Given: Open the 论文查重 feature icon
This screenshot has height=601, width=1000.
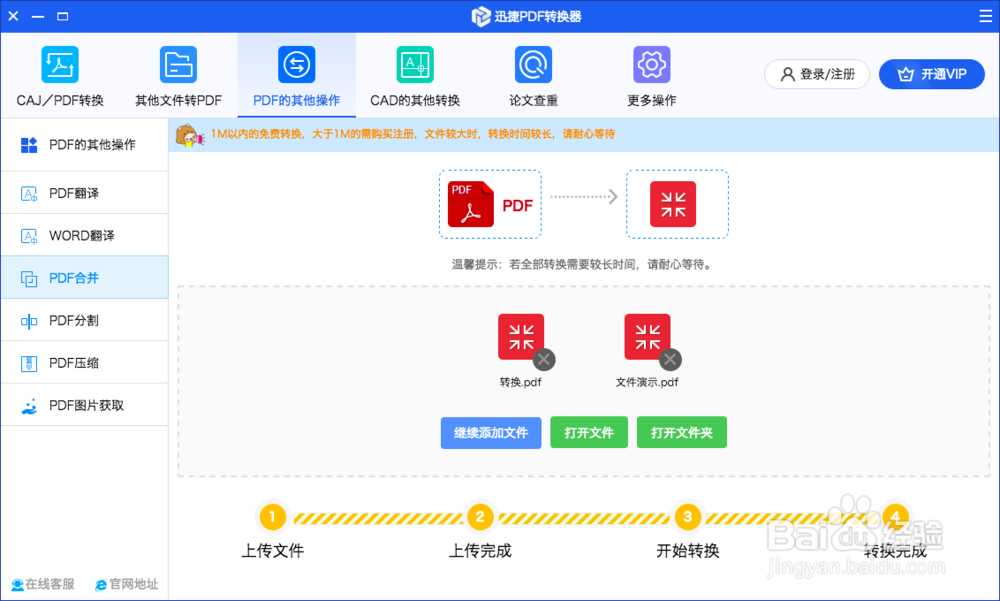Looking at the screenshot, I should pyautogui.click(x=533, y=65).
